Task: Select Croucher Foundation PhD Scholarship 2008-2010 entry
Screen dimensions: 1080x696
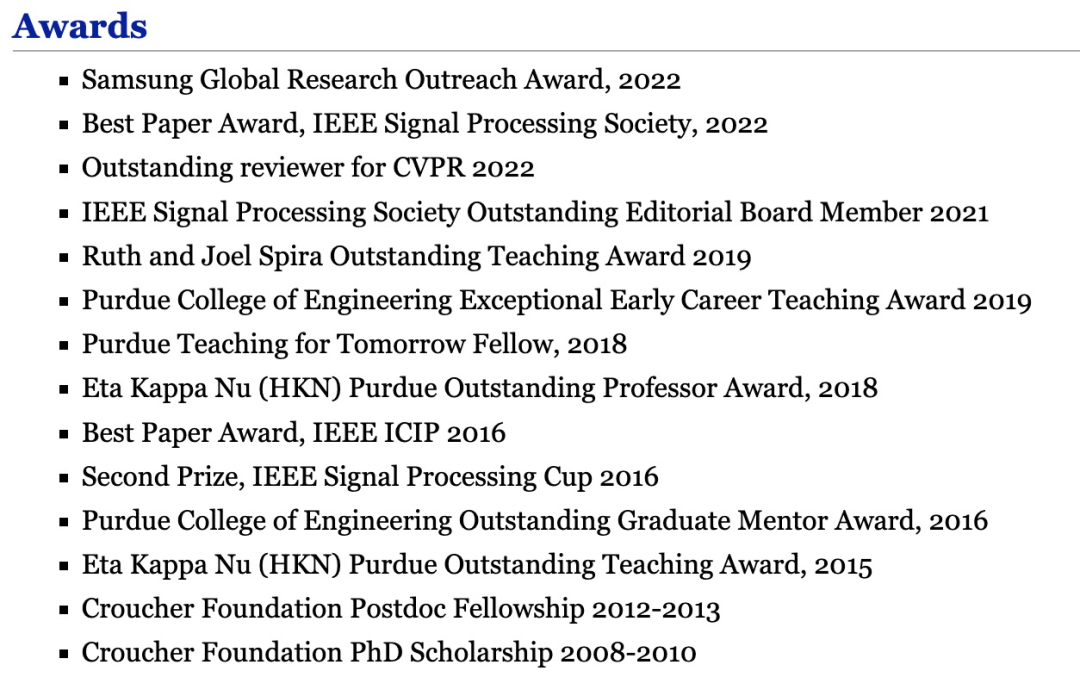Action: click(x=389, y=653)
